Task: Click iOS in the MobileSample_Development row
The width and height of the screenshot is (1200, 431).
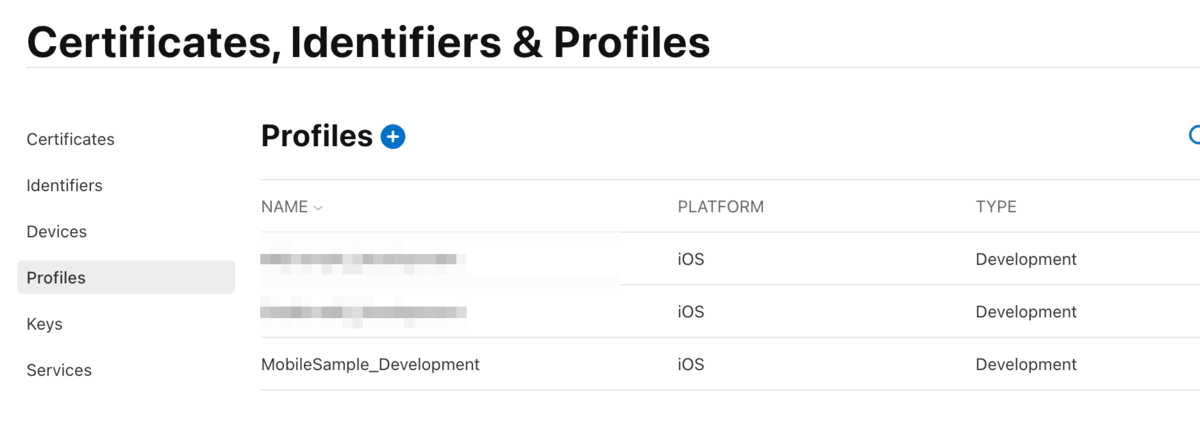Action: (x=690, y=364)
